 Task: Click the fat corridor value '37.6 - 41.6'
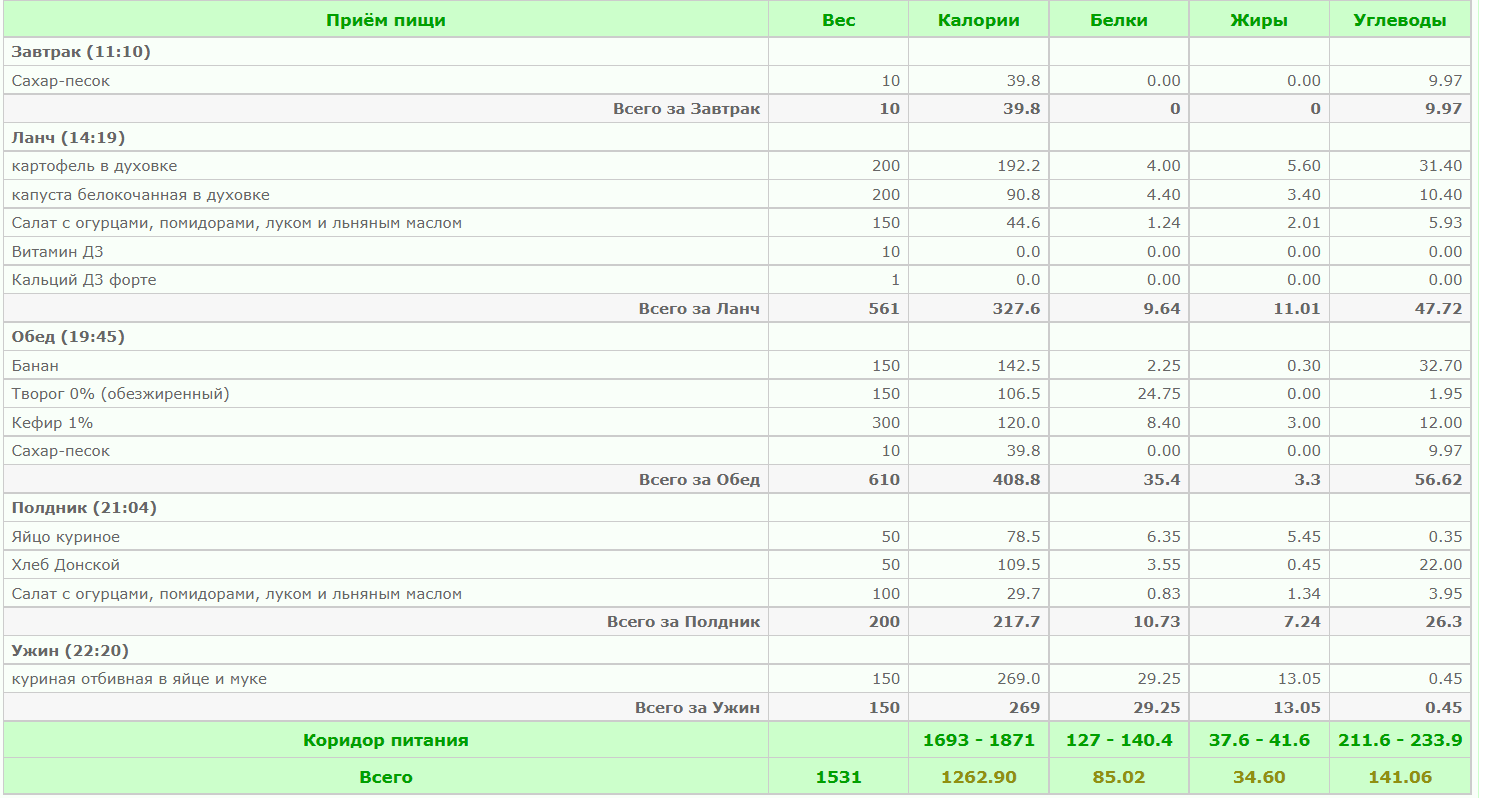[1258, 741]
